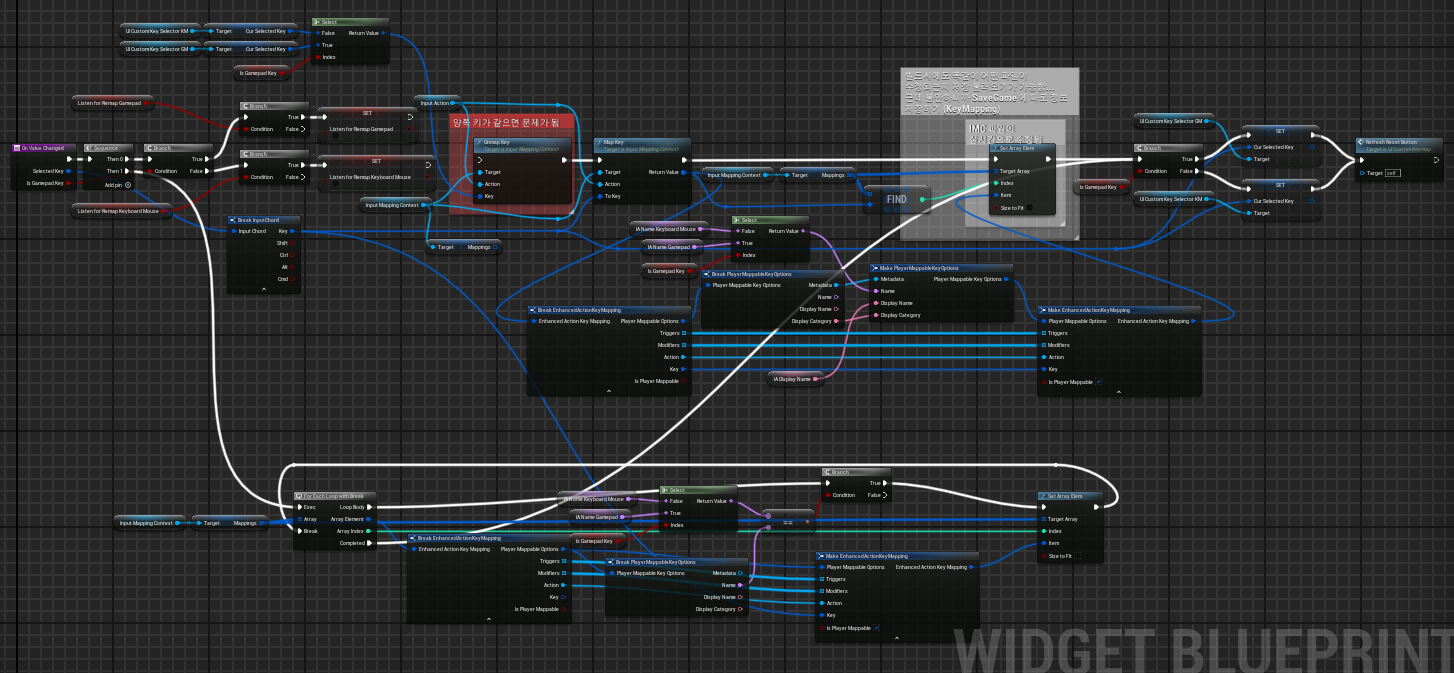Click the For Each Loop with Break icon
This screenshot has width=1454, height=673.
point(298,496)
